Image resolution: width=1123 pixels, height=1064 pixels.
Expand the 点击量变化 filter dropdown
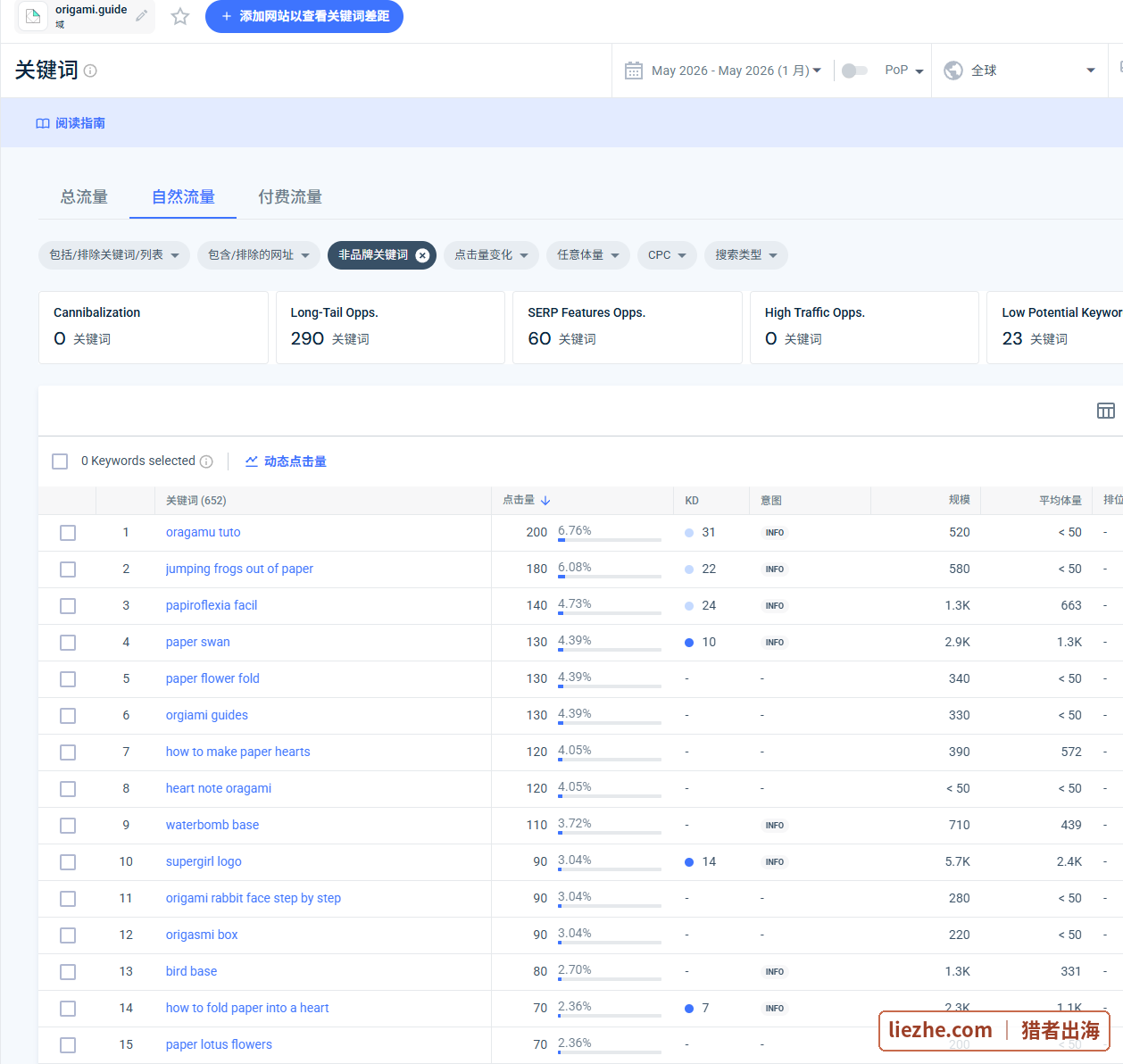tap(491, 255)
